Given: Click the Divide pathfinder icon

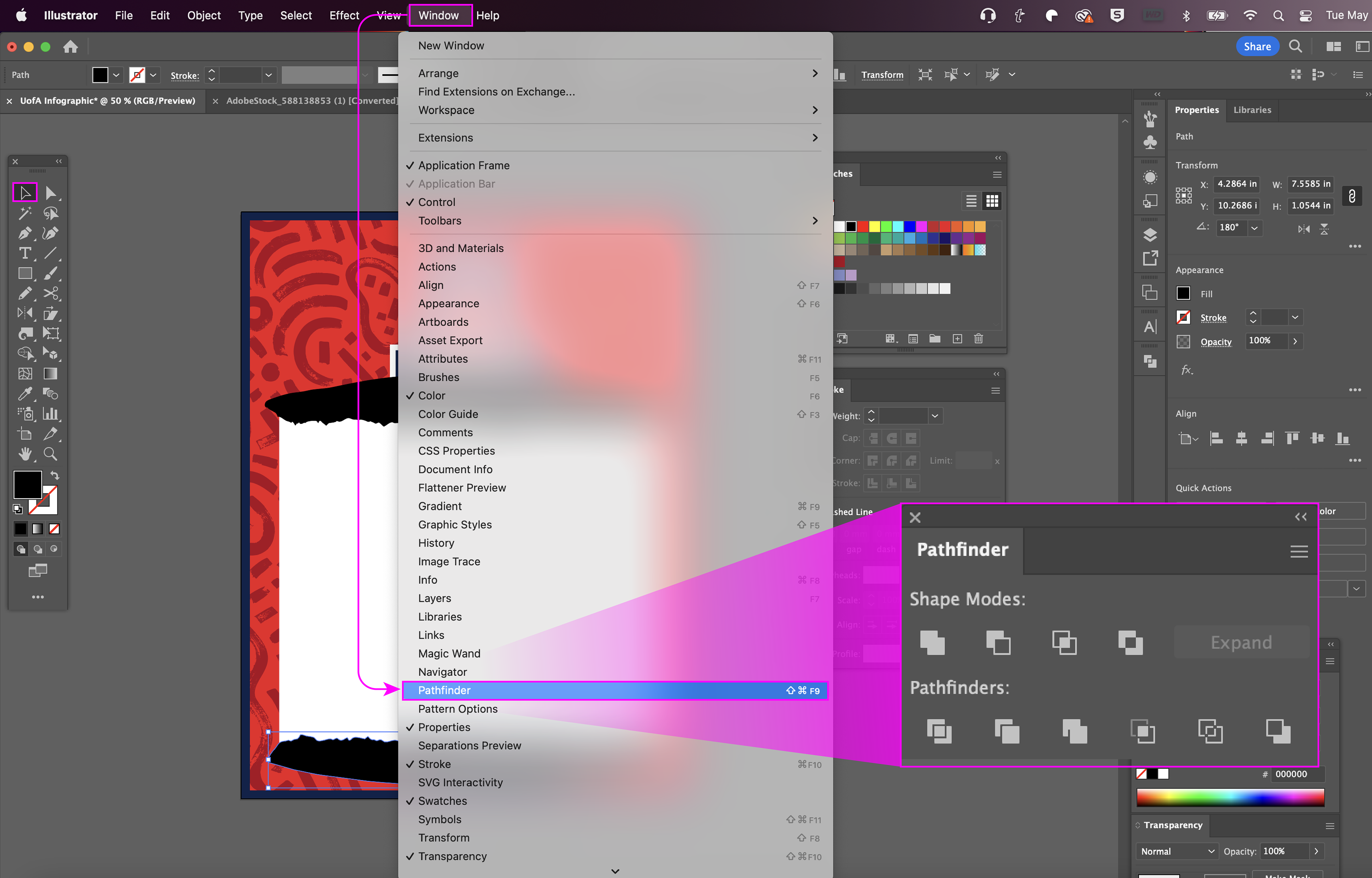Looking at the screenshot, I should 938,731.
